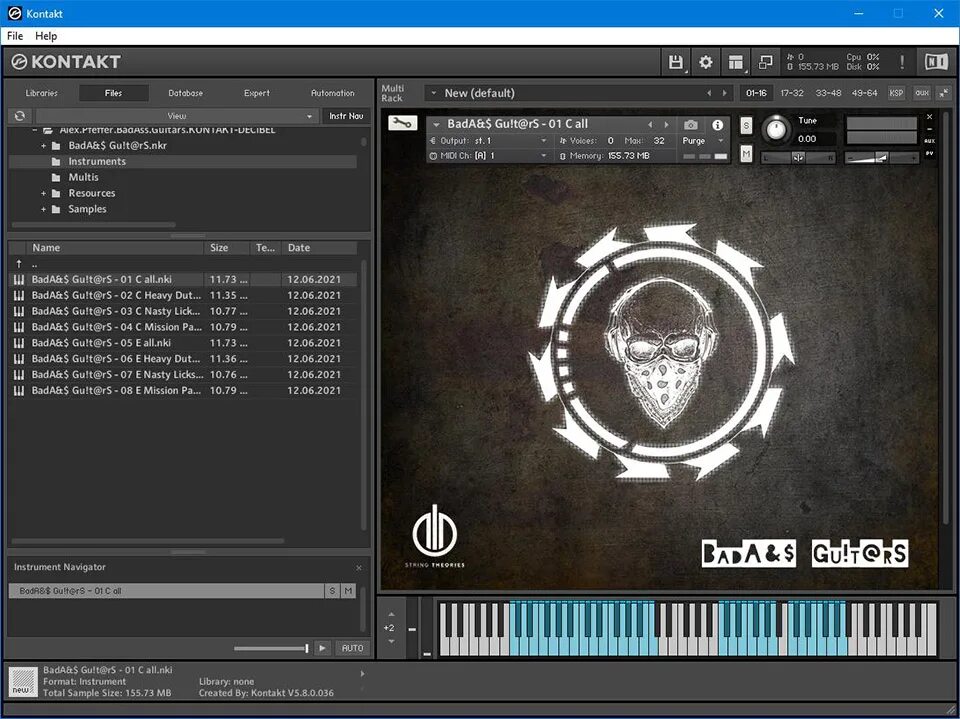The image size is (960, 719).
Task: Open the instrument name dropdown arrow
Action: (x=436, y=124)
